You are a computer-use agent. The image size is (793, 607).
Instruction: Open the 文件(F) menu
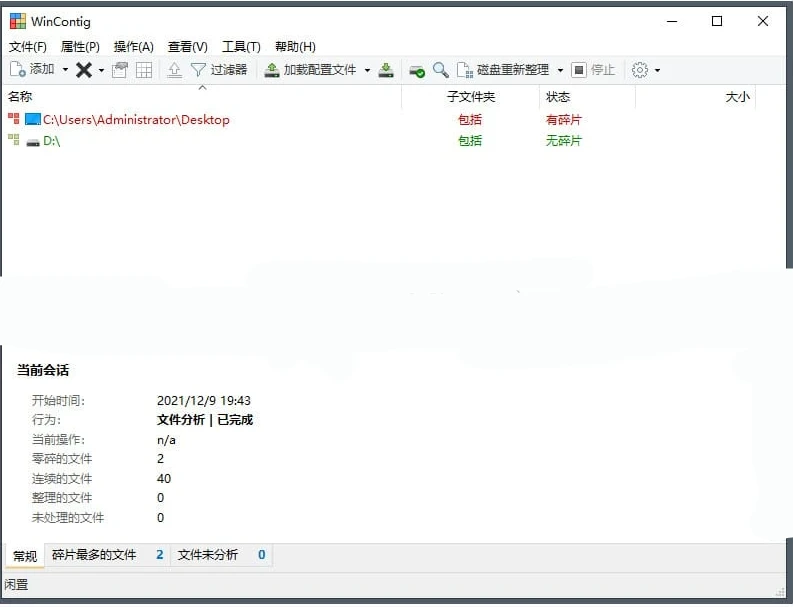click(x=28, y=47)
